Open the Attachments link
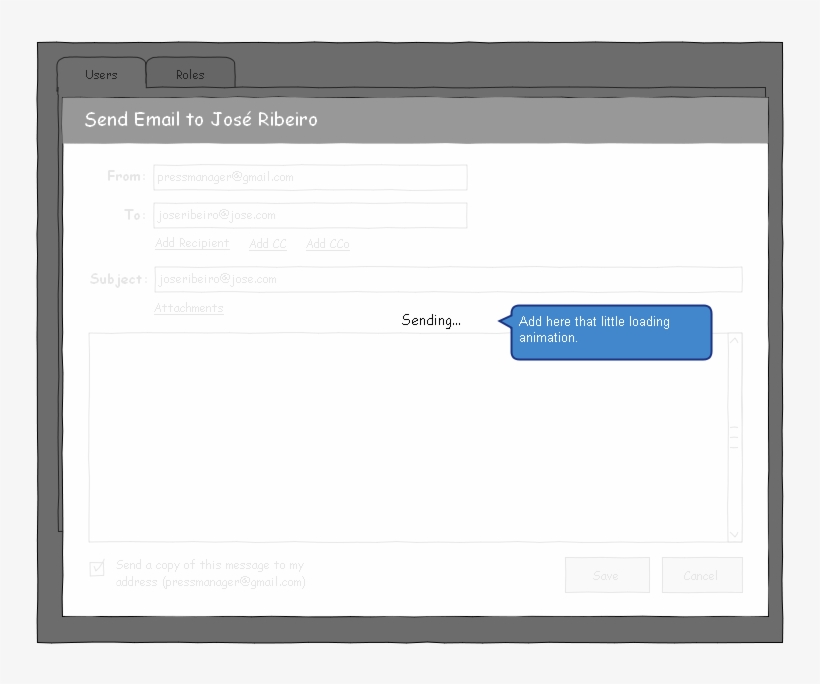The height and width of the screenshot is (684, 820). pyautogui.click(x=188, y=308)
